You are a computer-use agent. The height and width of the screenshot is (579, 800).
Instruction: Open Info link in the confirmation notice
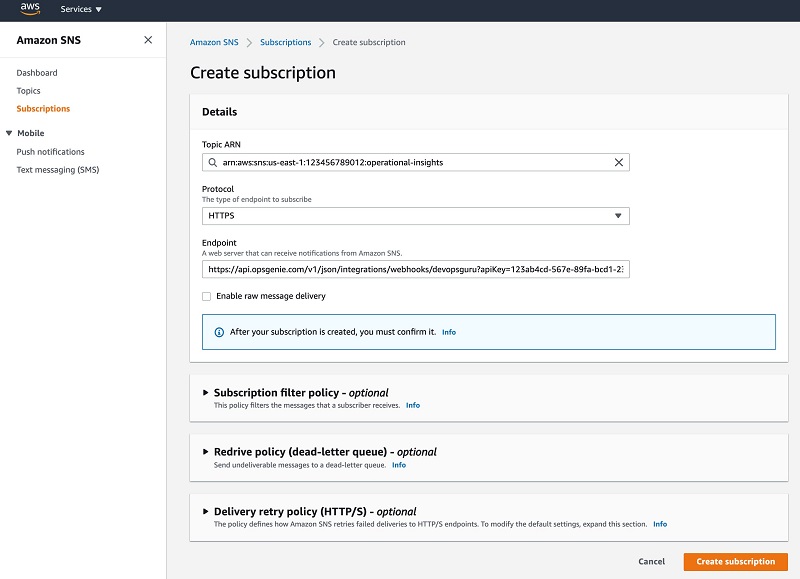tap(448, 333)
